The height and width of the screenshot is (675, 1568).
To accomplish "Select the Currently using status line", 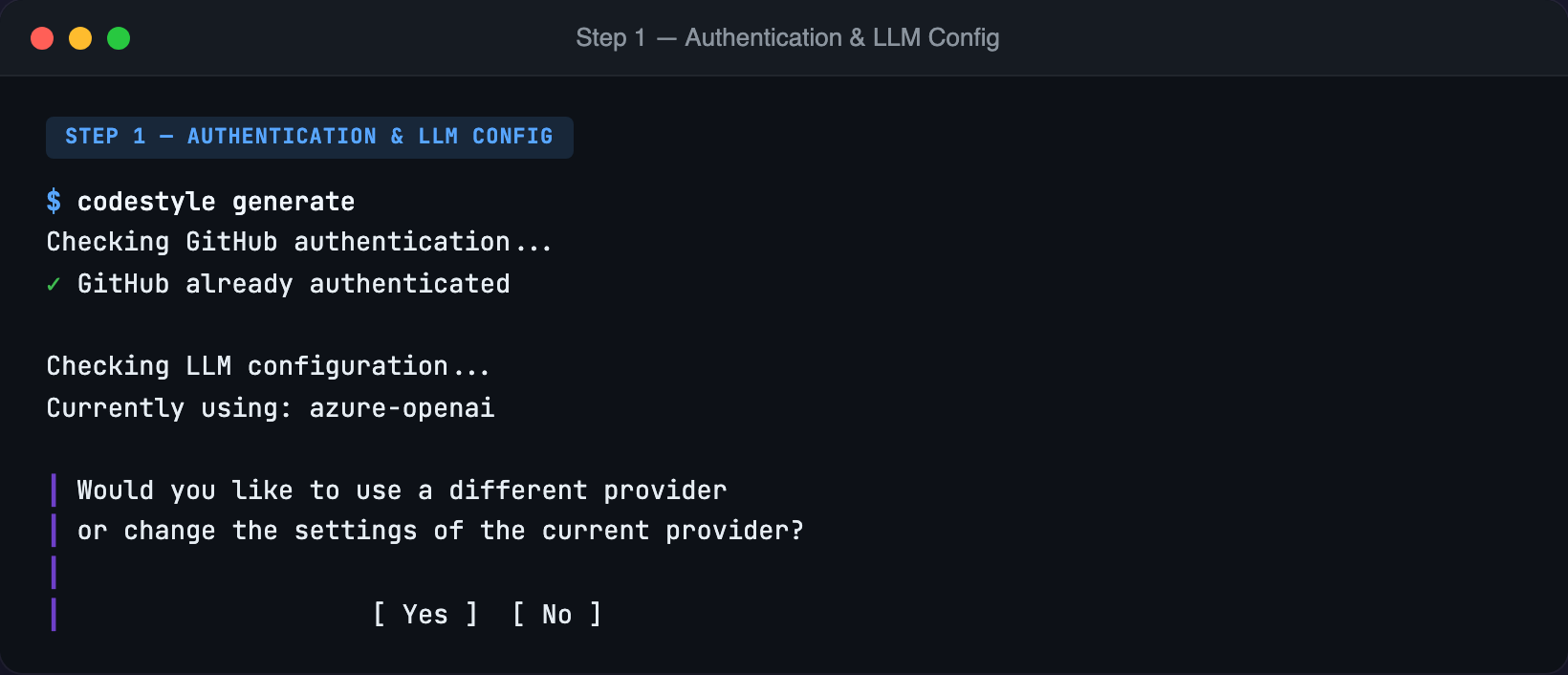I will (x=270, y=407).
